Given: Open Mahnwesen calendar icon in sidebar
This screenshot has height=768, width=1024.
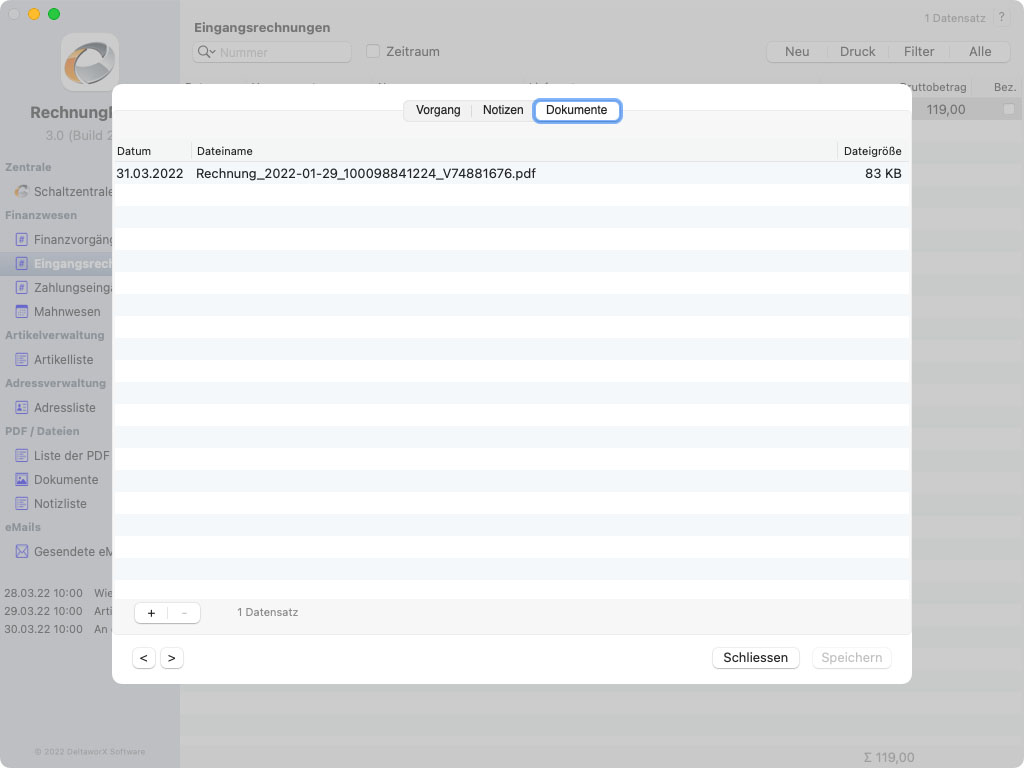Looking at the screenshot, I should click(x=21, y=311).
